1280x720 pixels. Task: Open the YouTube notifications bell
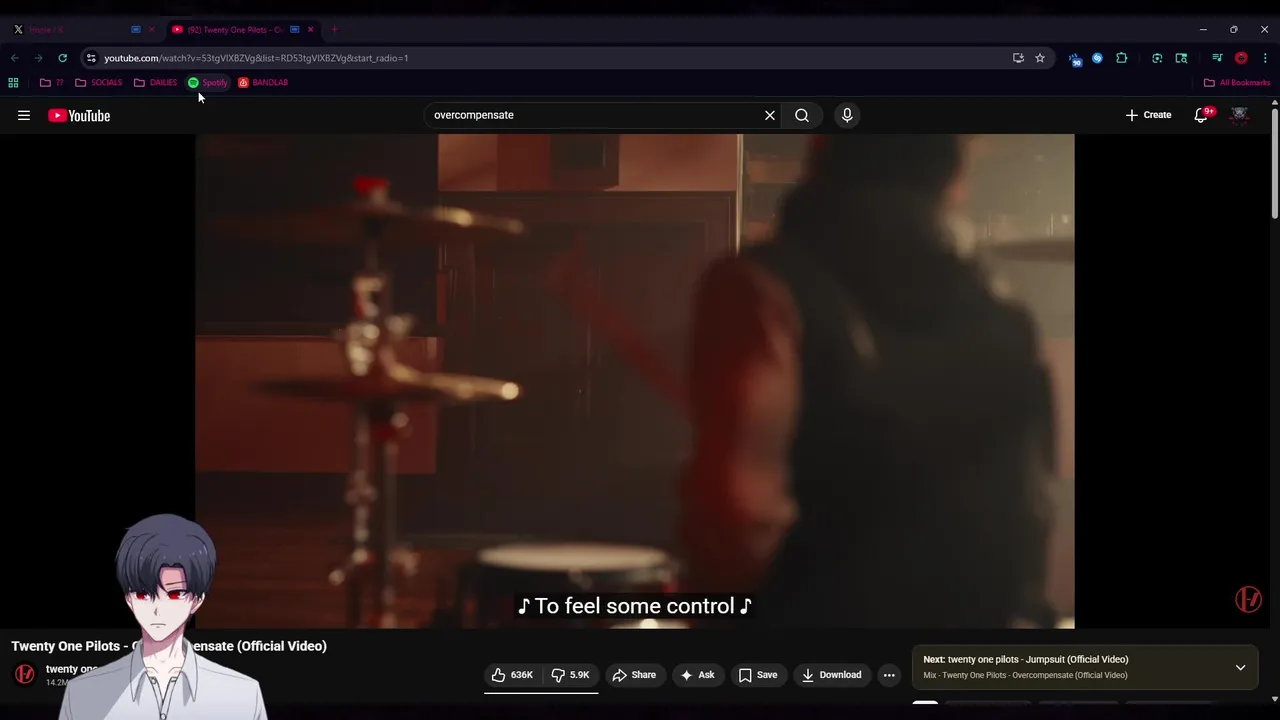tap(1202, 115)
